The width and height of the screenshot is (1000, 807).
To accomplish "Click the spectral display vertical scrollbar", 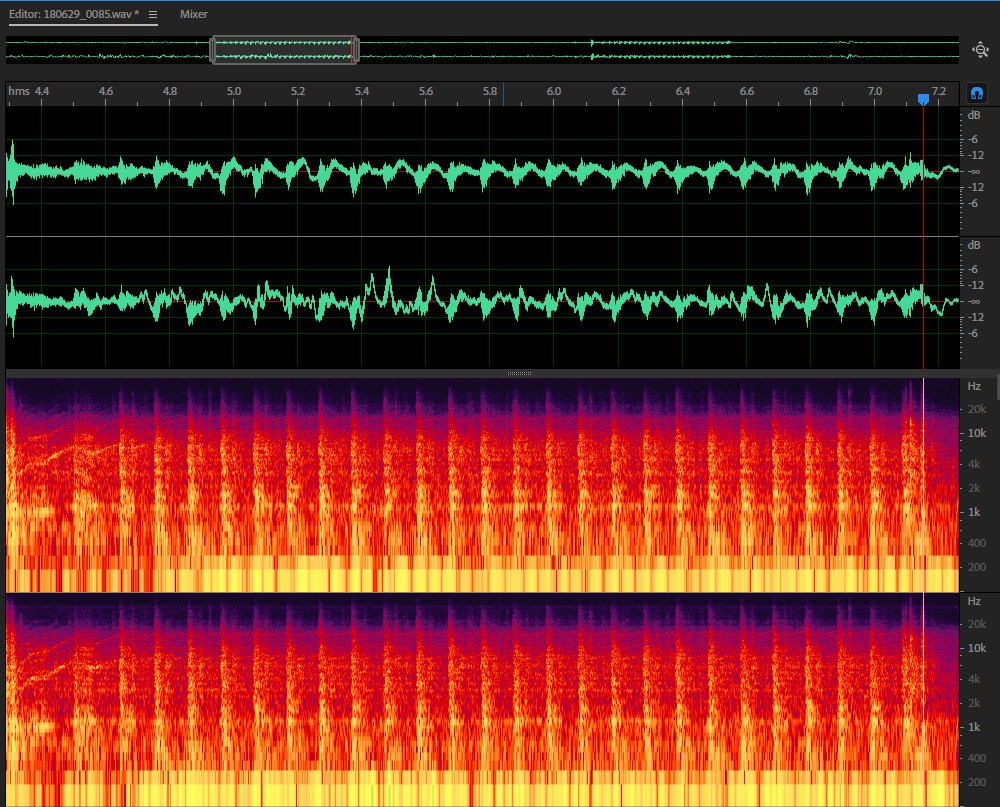I will pyautogui.click(x=996, y=390).
